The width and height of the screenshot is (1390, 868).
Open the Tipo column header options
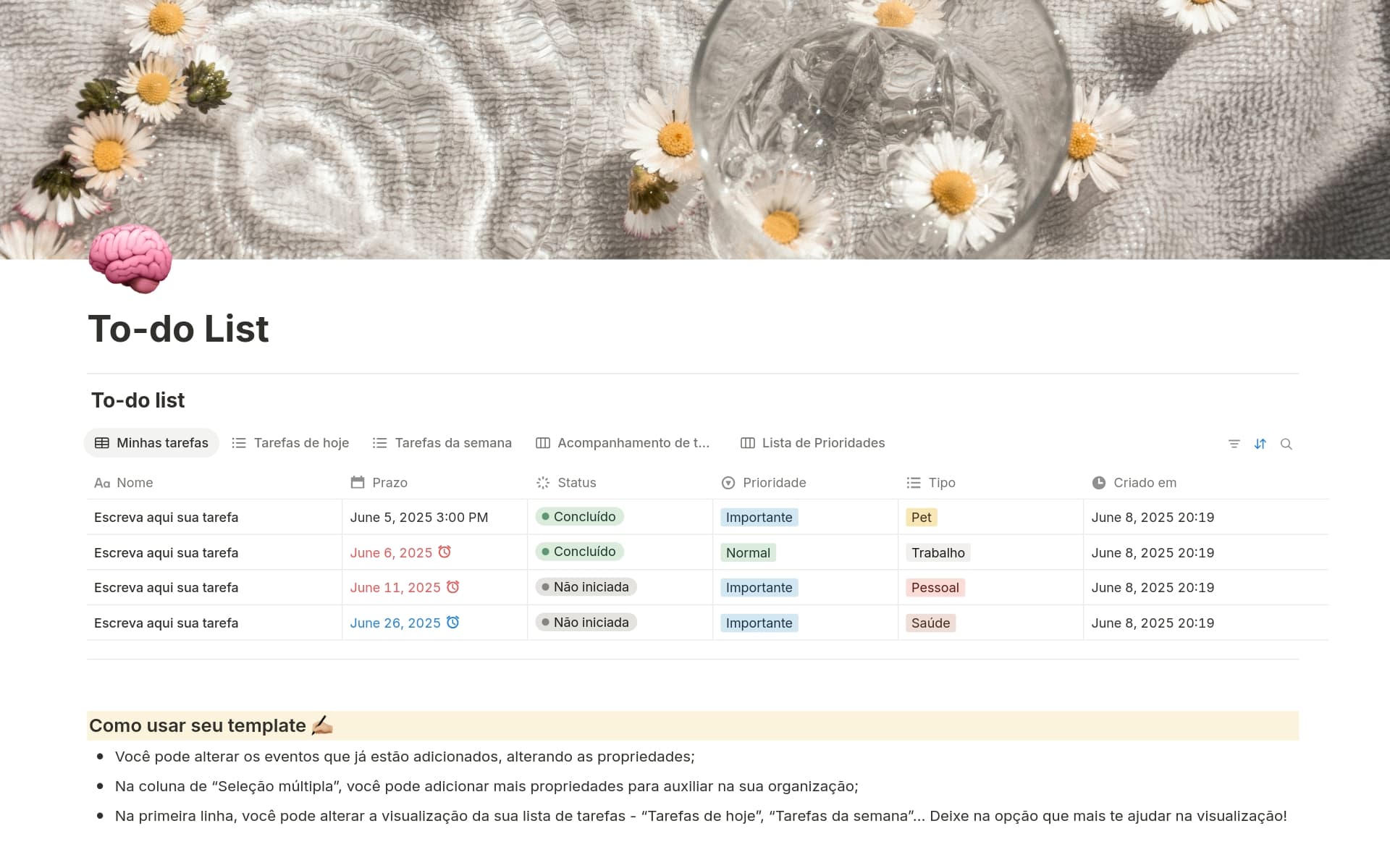pyautogui.click(x=941, y=483)
